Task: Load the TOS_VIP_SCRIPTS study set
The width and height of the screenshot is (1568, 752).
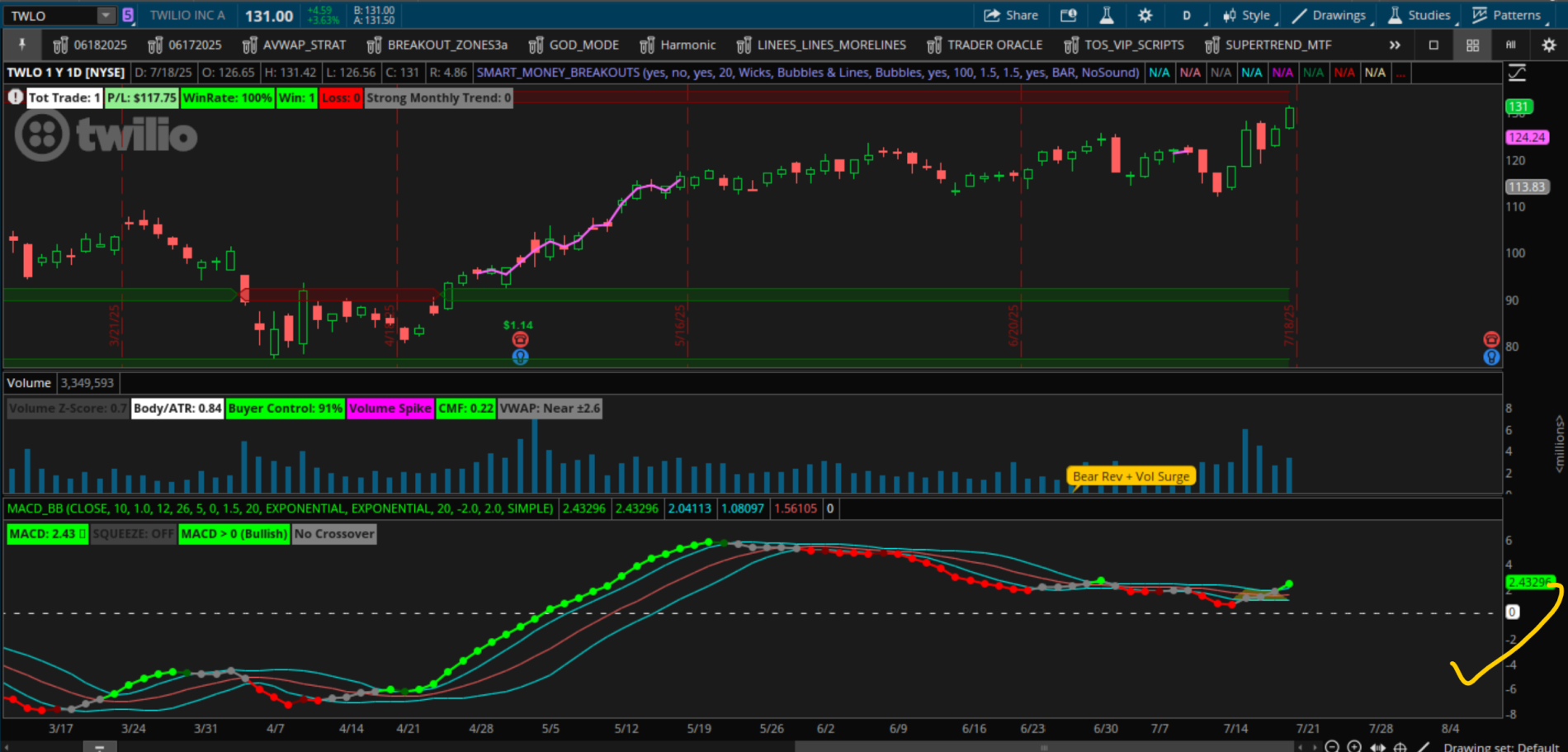Action: click(1125, 45)
